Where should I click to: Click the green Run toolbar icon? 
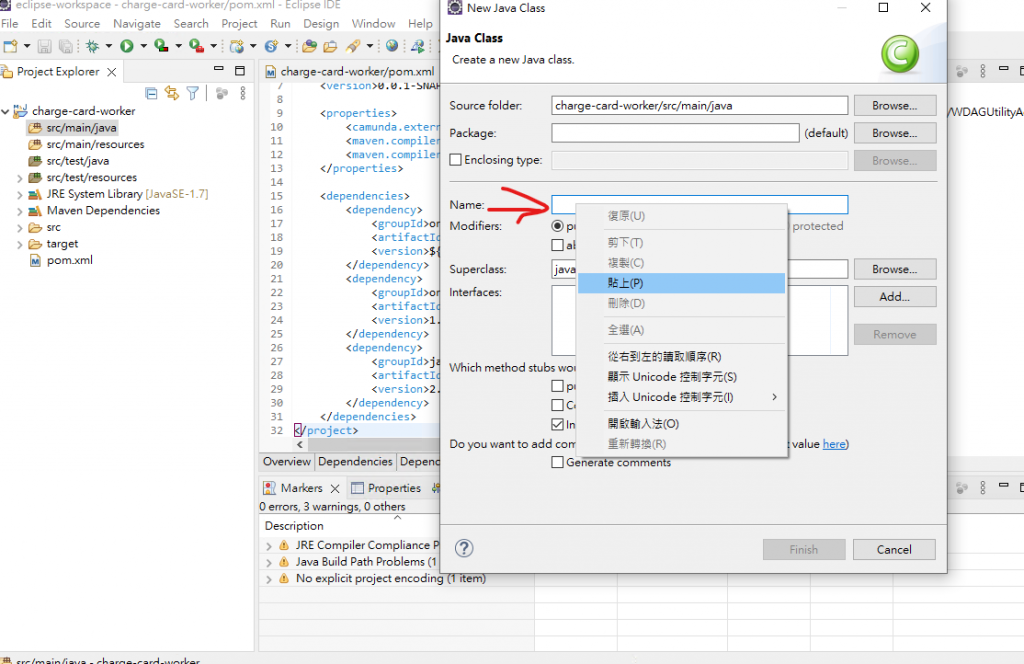(x=127, y=46)
